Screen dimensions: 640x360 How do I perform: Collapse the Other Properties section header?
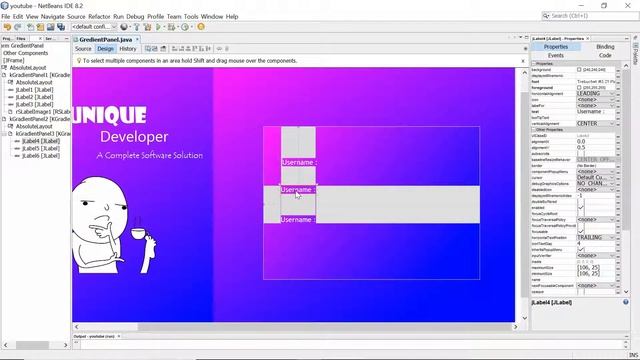click(534, 129)
